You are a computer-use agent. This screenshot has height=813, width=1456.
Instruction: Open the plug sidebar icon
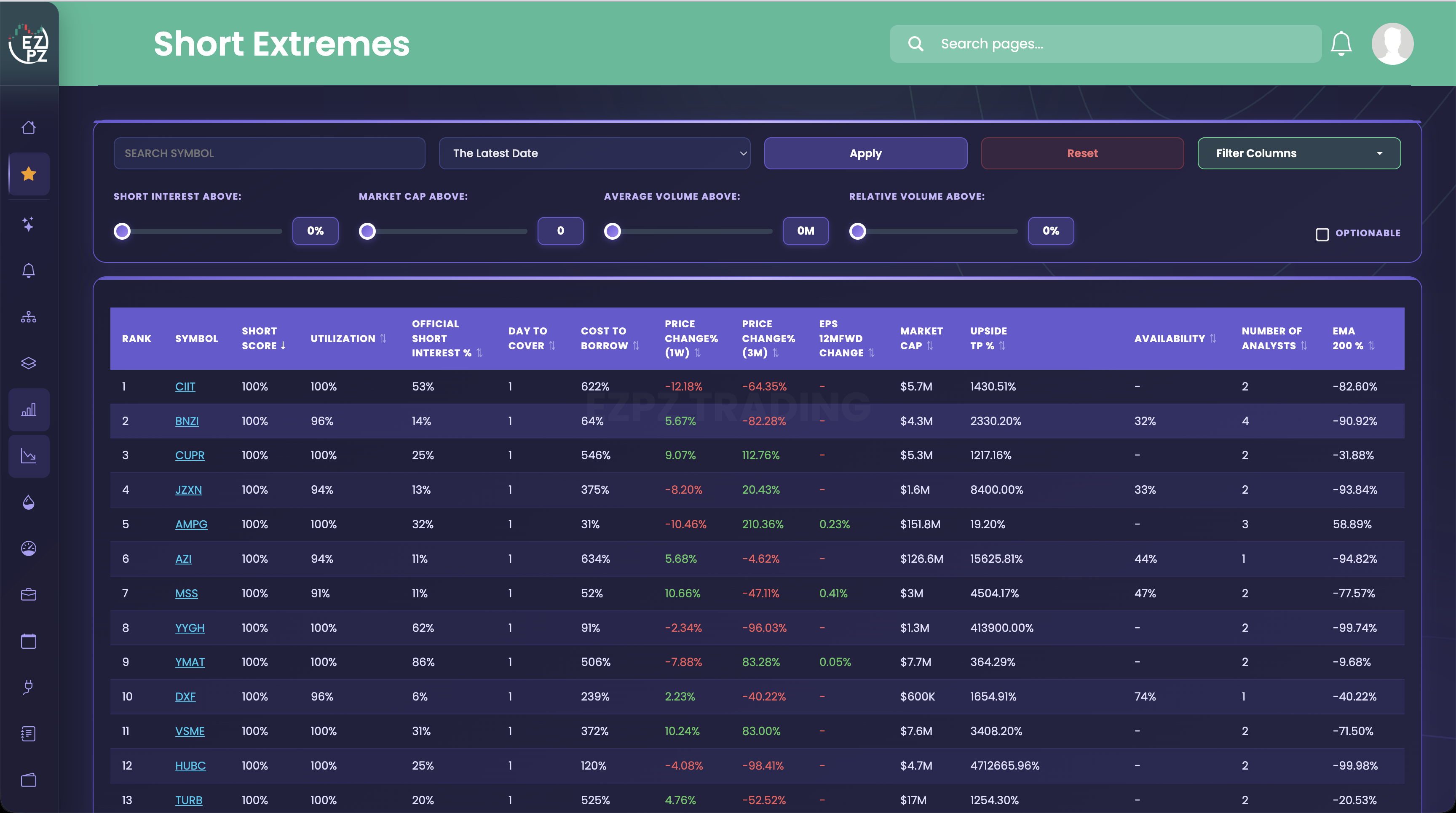point(29,687)
